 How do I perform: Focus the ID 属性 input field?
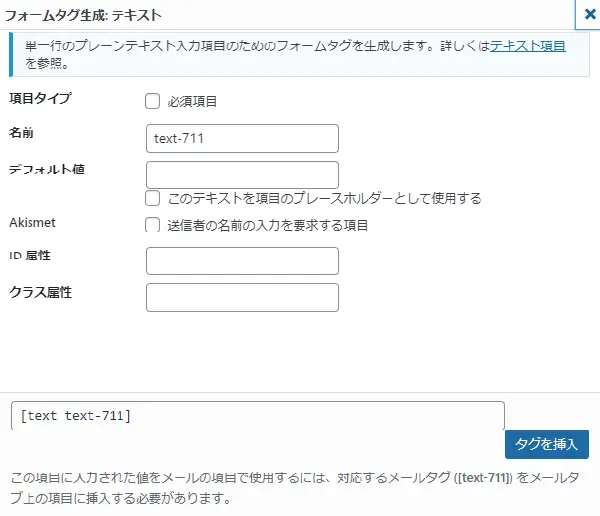coord(242,261)
